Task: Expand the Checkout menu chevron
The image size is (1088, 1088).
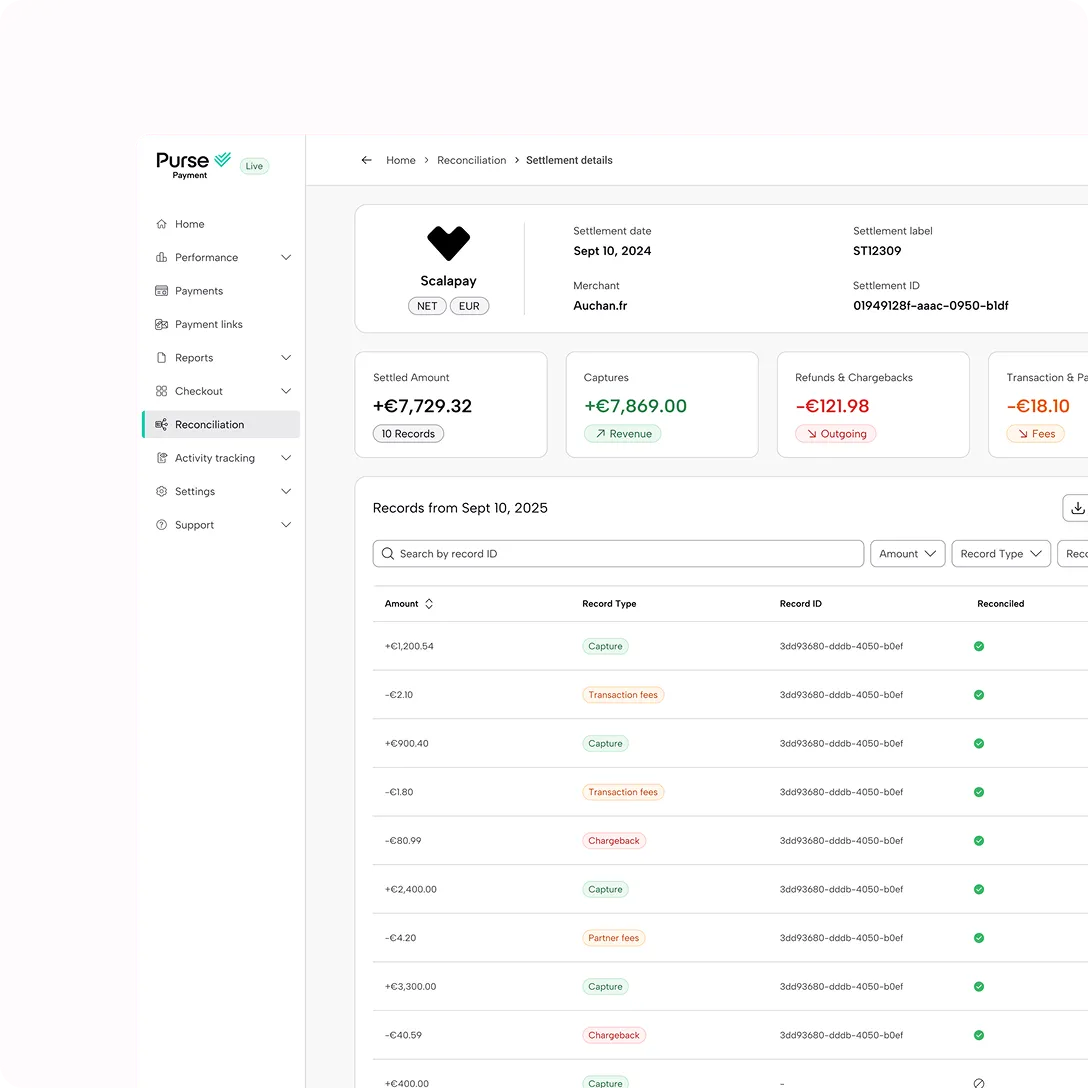Action: (286, 391)
